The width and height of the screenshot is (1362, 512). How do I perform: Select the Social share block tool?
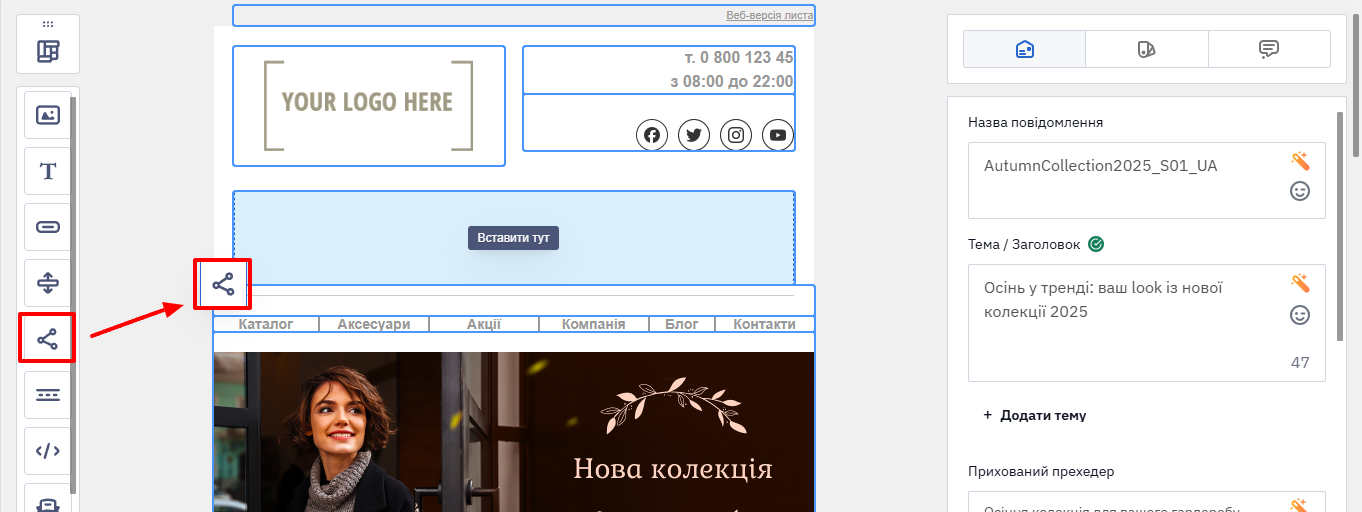coord(48,339)
